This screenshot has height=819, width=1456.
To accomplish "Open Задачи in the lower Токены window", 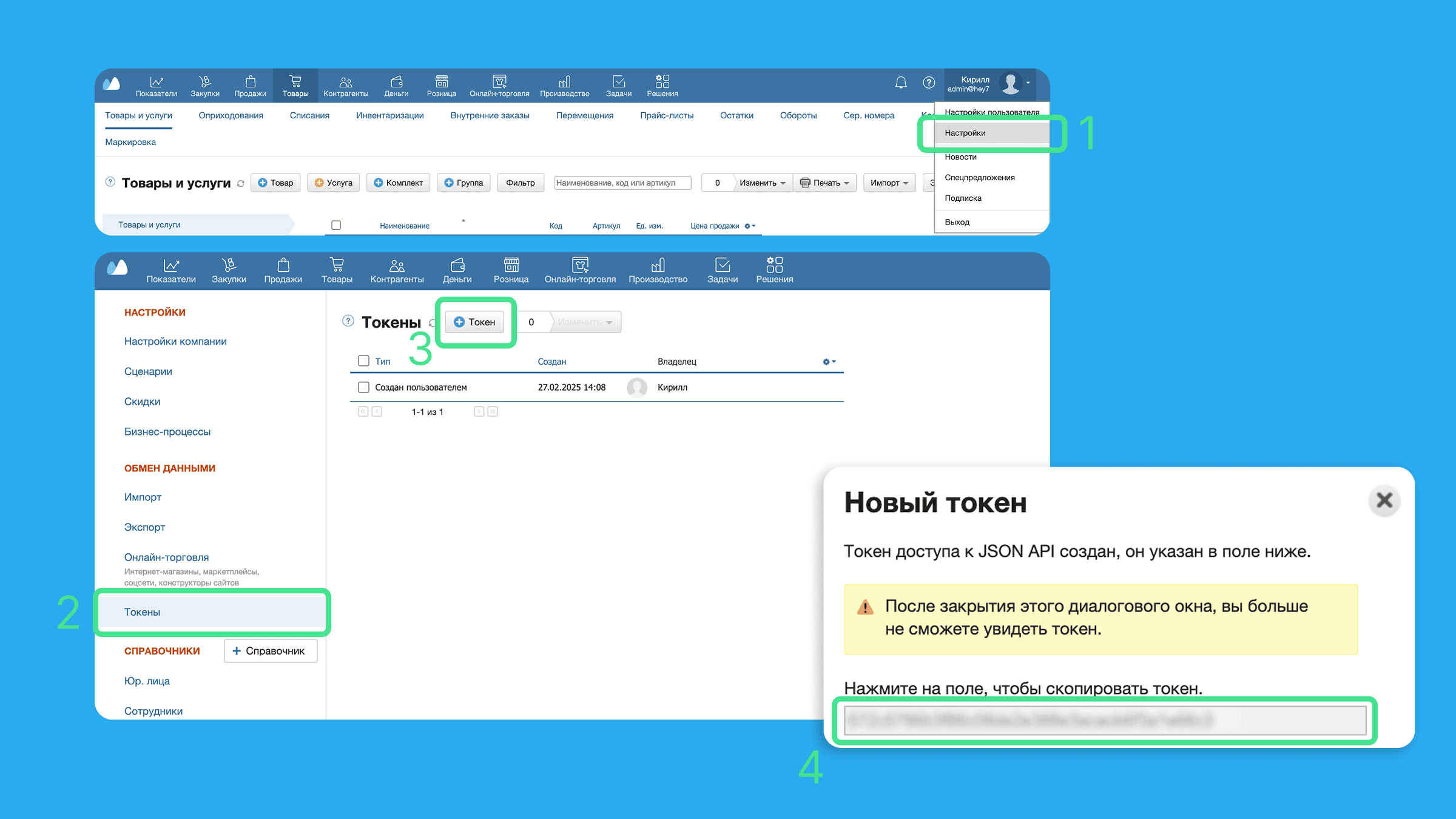I will pos(723,271).
